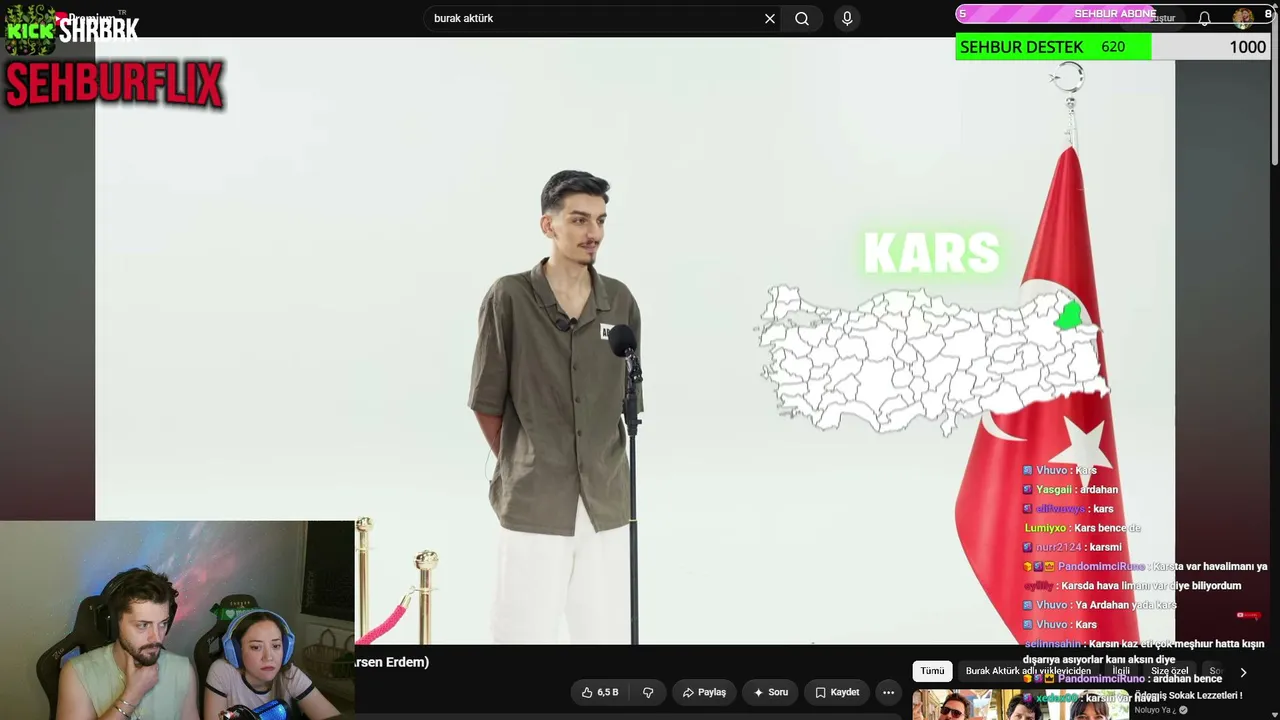Viewport: 1280px width, 720px height.
Task: Click the video title ending in Erdem)
Action: (392, 662)
